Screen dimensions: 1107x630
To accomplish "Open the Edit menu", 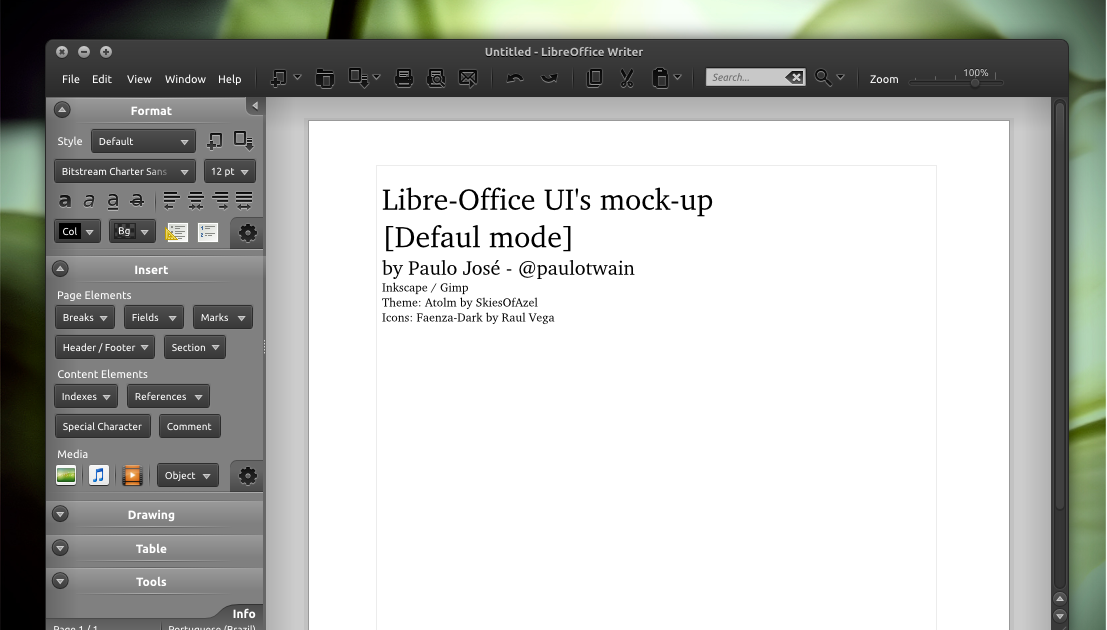I will [102, 79].
